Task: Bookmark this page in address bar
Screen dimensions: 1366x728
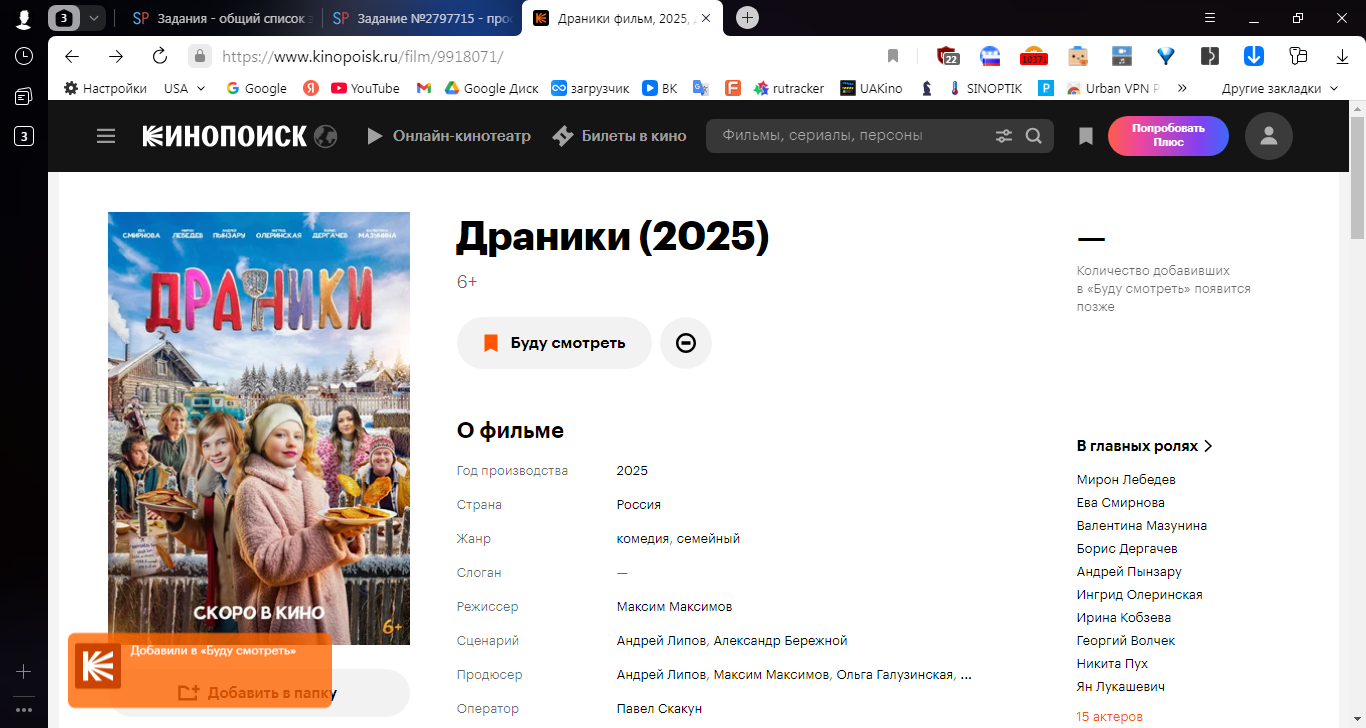Action: point(893,56)
